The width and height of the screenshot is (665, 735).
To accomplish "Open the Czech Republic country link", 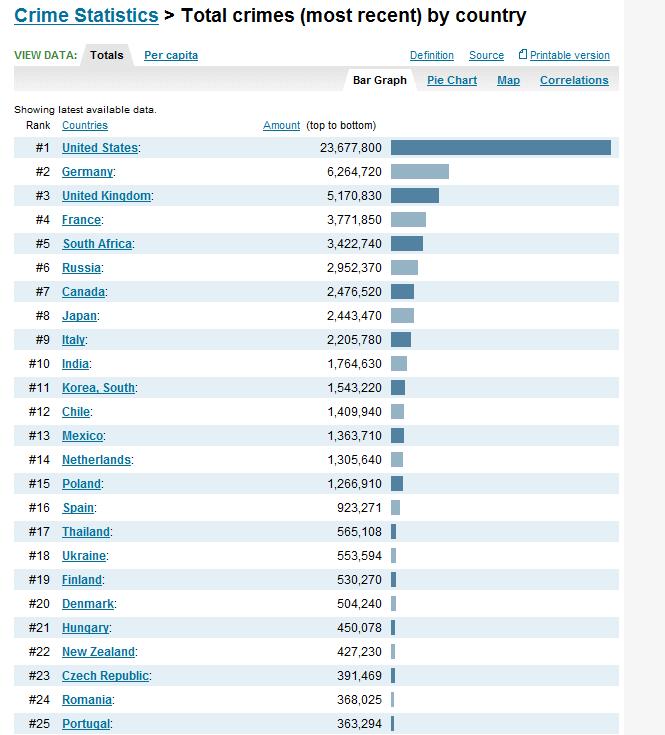I will (x=105, y=675).
